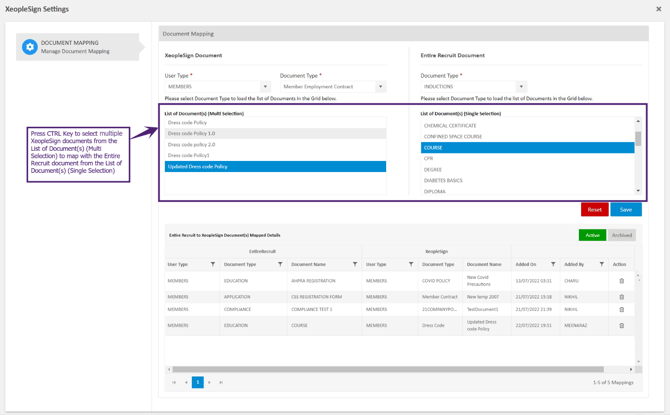Click the grid horizontal scrollbar thumb
Image resolution: width=670 pixels, height=415 pixels.
click(388, 369)
